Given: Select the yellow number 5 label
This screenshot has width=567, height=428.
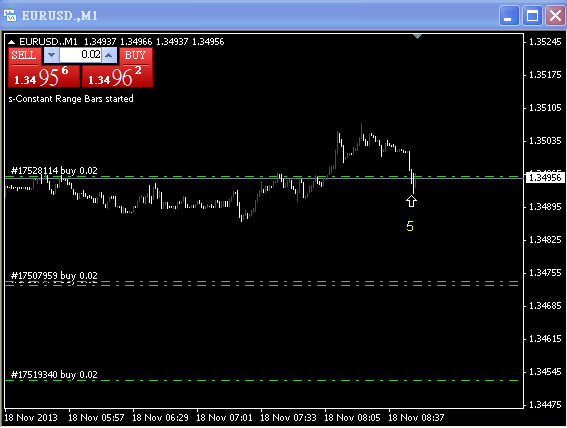Looking at the screenshot, I should click(410, 226).
